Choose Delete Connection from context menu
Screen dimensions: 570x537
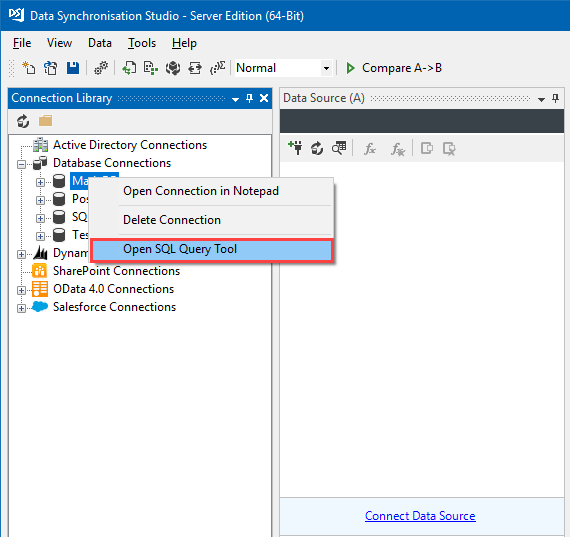pyautogui.click(x=212, y=220)
